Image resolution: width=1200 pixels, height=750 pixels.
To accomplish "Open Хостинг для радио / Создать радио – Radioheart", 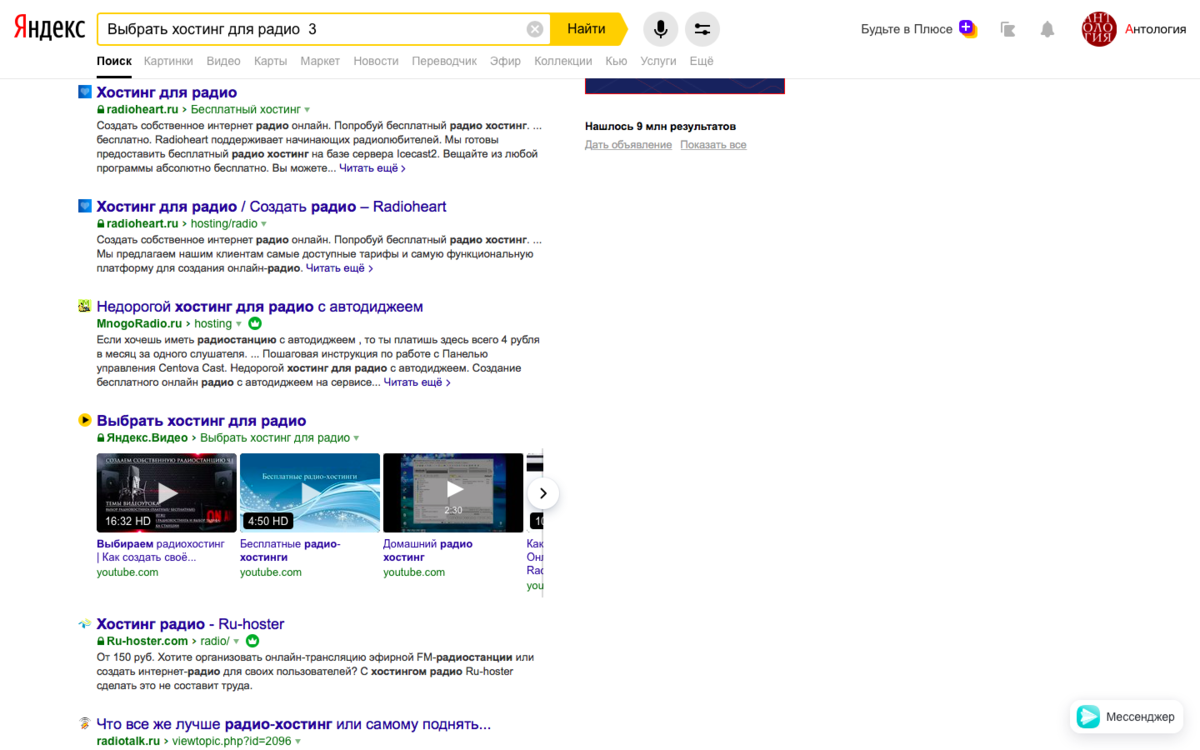I will point(272,206).
